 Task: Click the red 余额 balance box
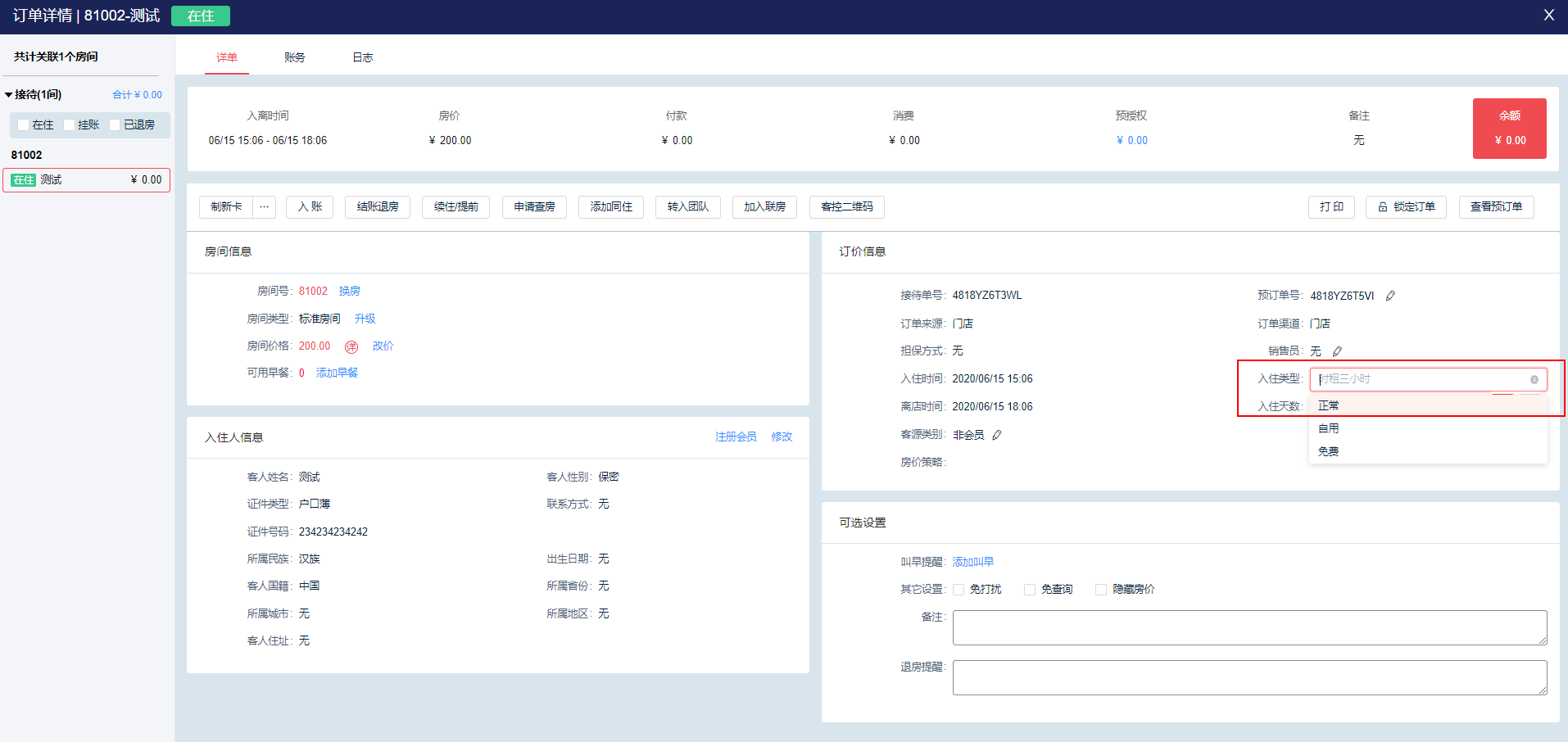pyautogui.click(x=1510, y=129)
